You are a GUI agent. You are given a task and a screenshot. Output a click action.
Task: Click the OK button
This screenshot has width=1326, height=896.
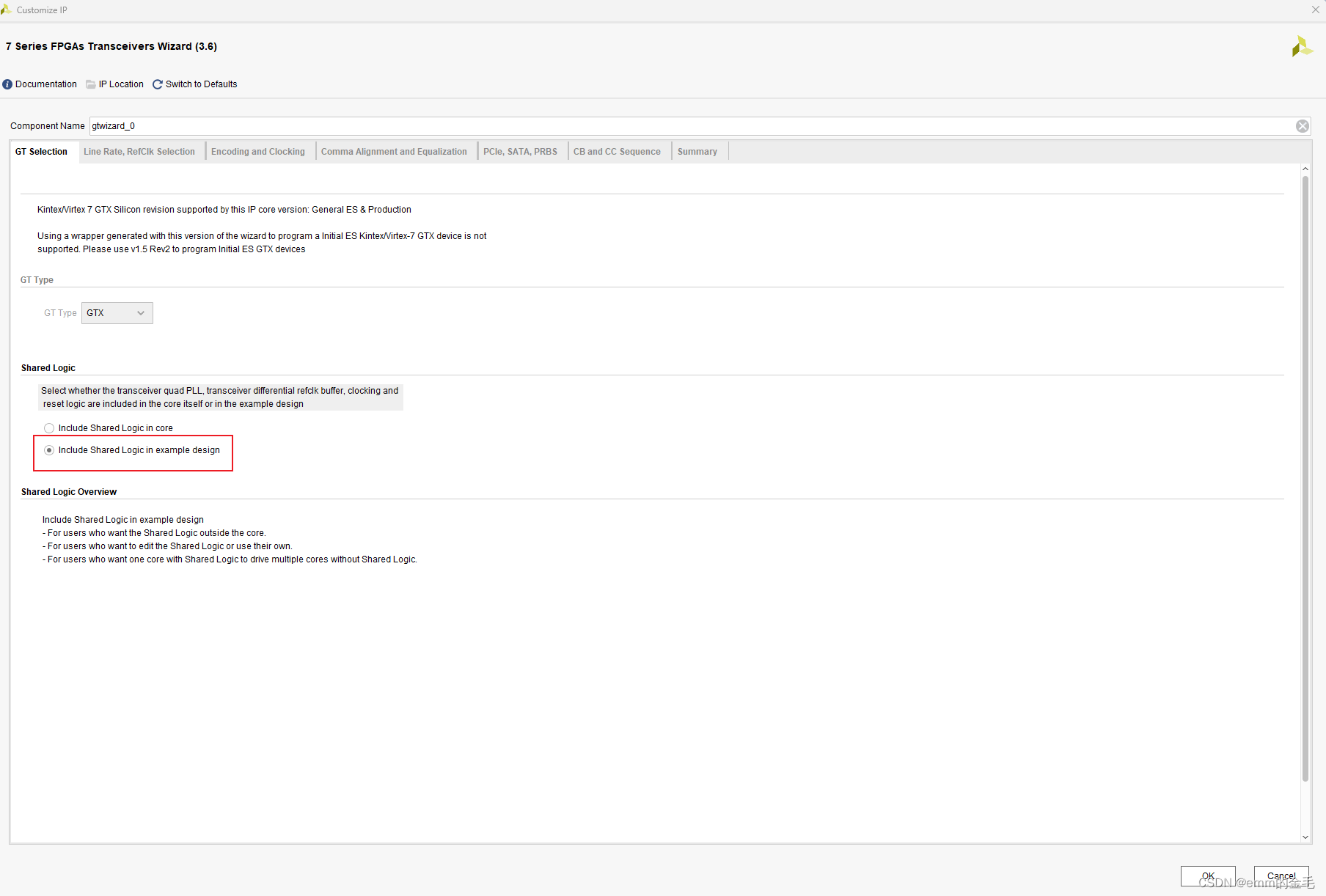click(1208, 876)
